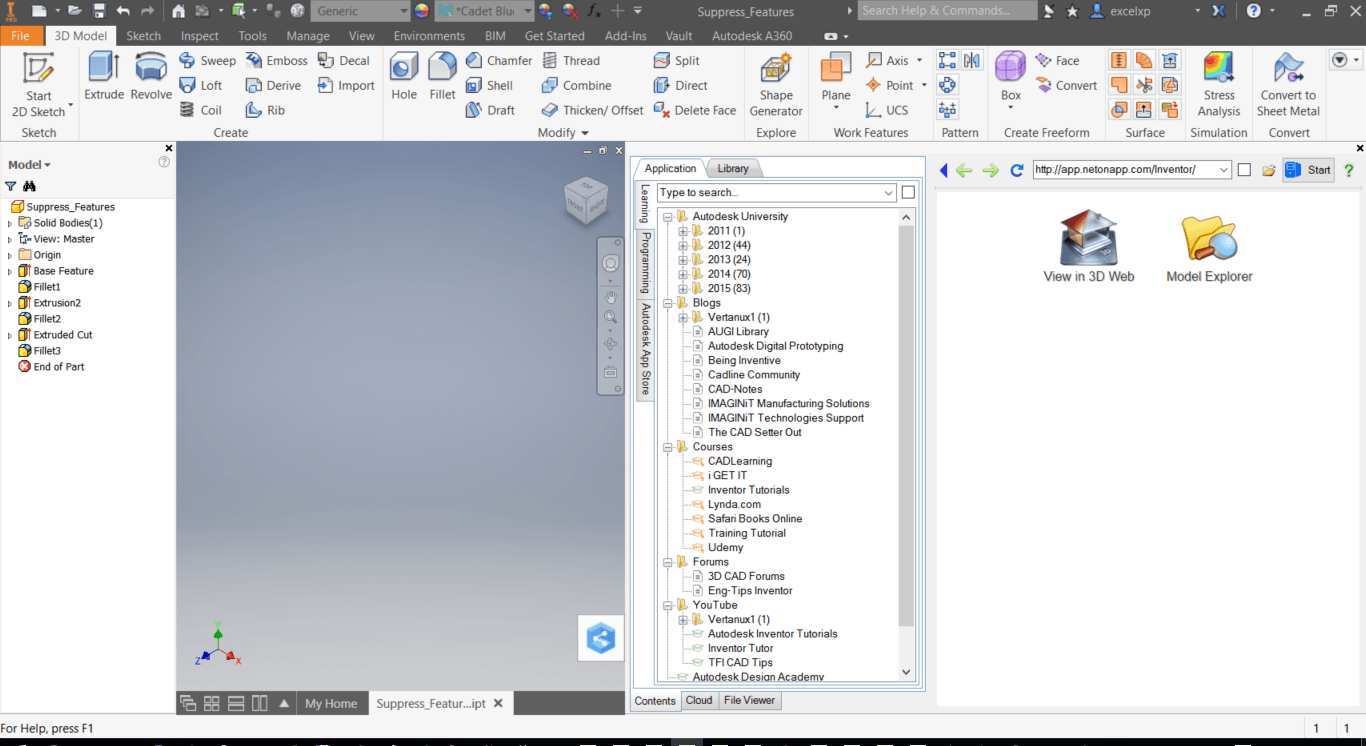Viewport: 1366px width, 746px height.
Task: Switch to the Sketch ribbon tab
Action: tap(143, 35)
